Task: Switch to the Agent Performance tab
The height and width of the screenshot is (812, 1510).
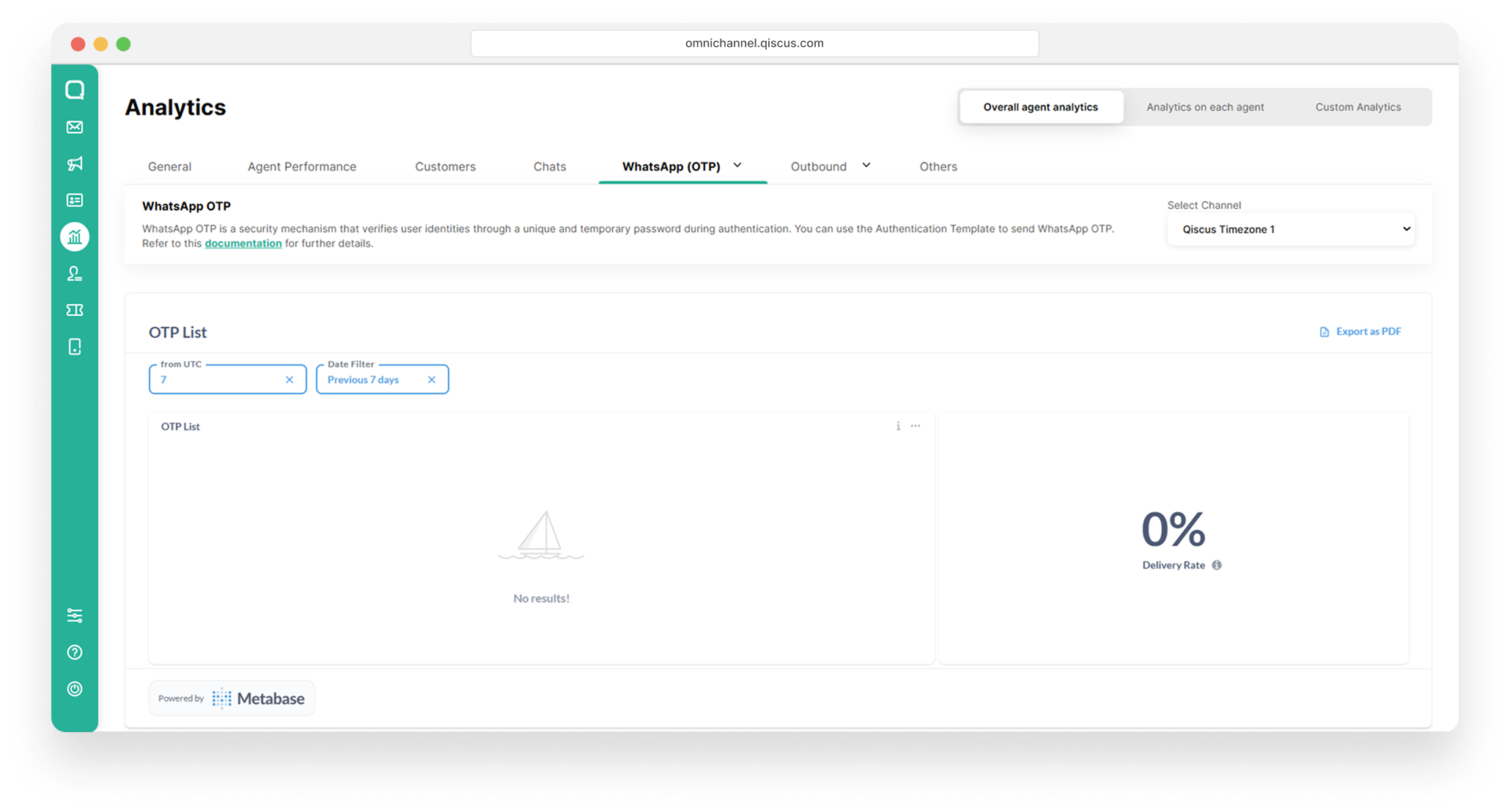Action: click(302, 166)
